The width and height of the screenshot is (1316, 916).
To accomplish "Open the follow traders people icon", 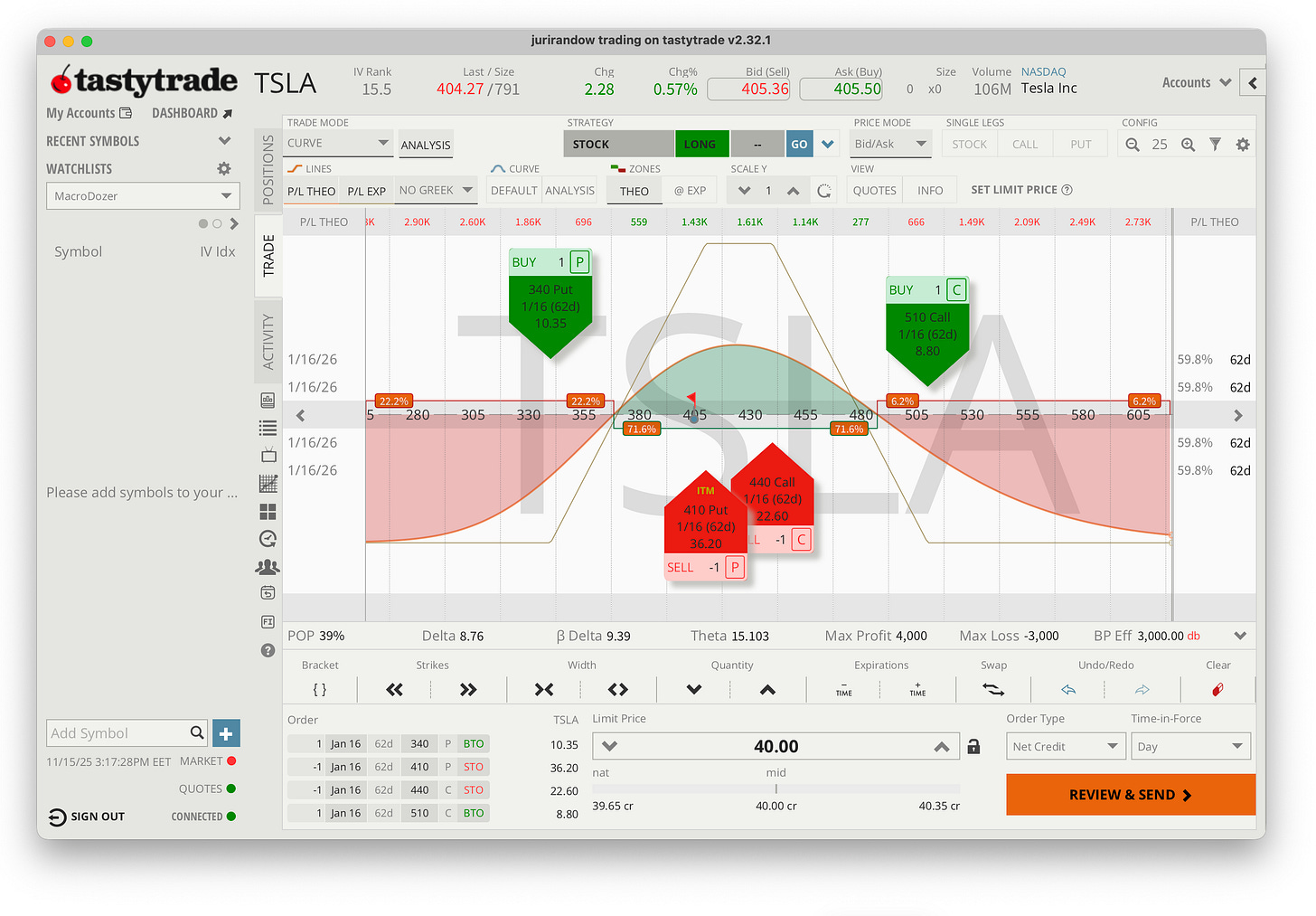I will click(268, 567).
